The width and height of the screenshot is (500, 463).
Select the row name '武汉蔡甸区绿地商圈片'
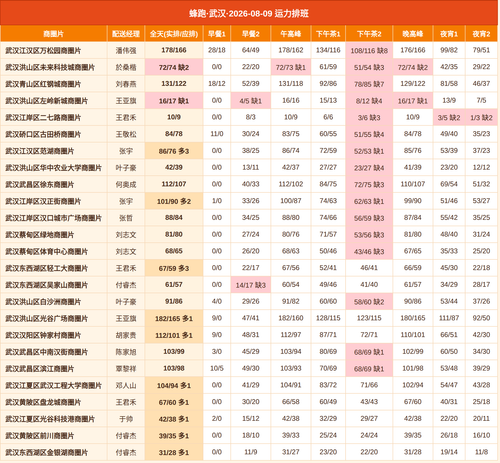[x=40, y=235]
